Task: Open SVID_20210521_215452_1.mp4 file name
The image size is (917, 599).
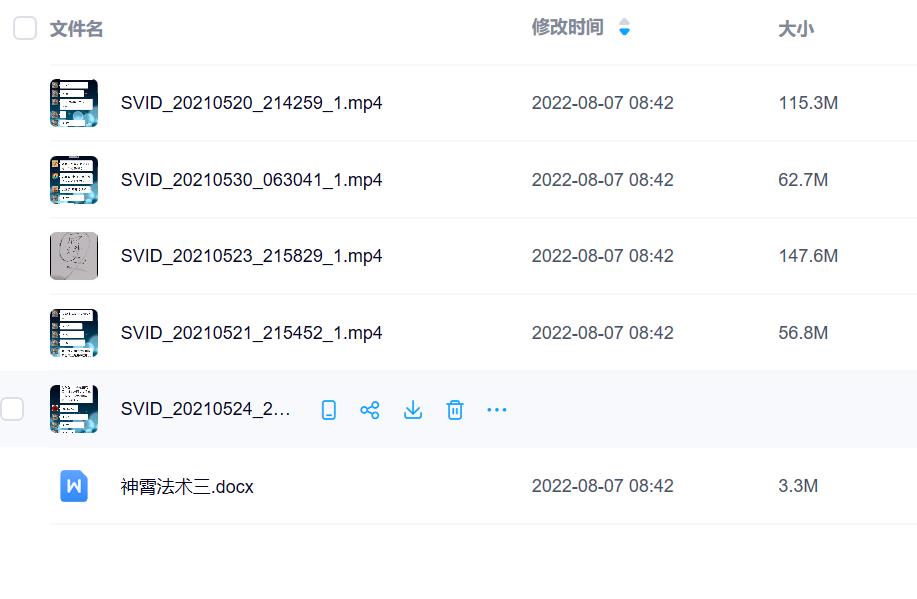Action: pos(251,333)
